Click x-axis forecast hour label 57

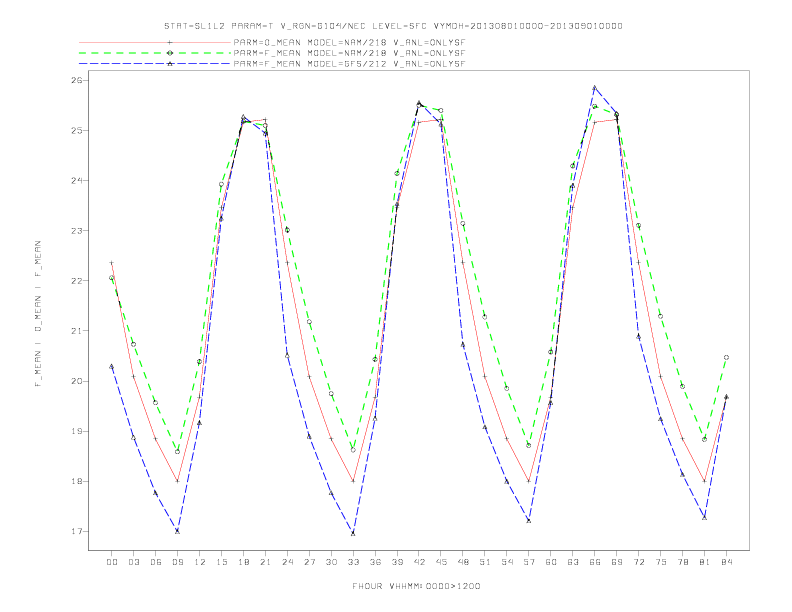tap(529, 562)
